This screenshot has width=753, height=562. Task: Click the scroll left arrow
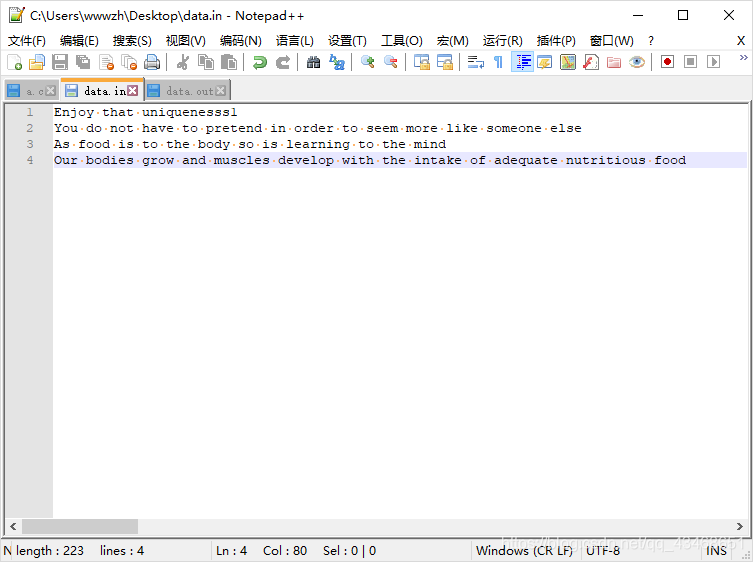13,526
